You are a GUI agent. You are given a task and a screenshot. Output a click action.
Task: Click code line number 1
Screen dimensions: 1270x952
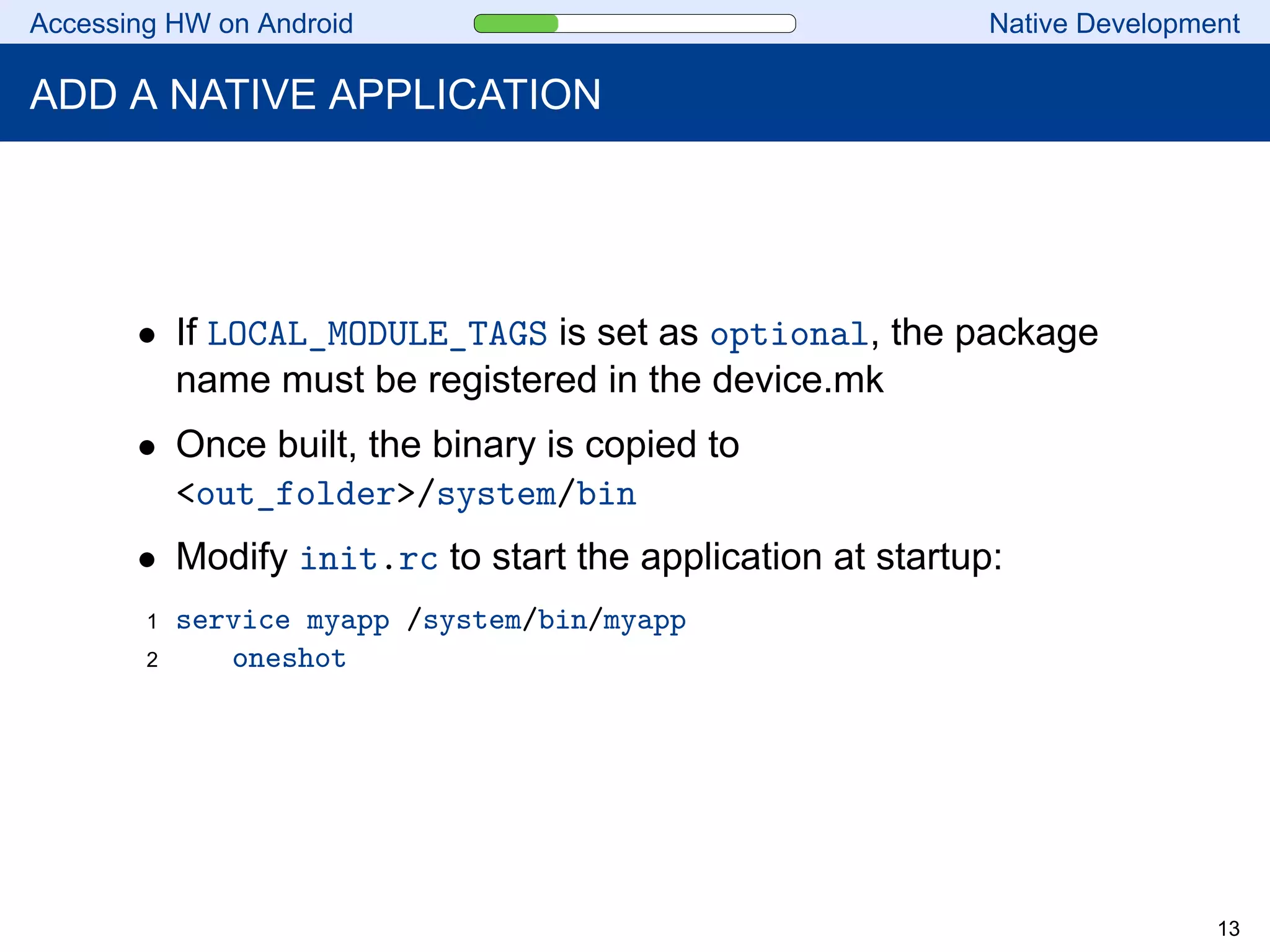click(153, 622)
